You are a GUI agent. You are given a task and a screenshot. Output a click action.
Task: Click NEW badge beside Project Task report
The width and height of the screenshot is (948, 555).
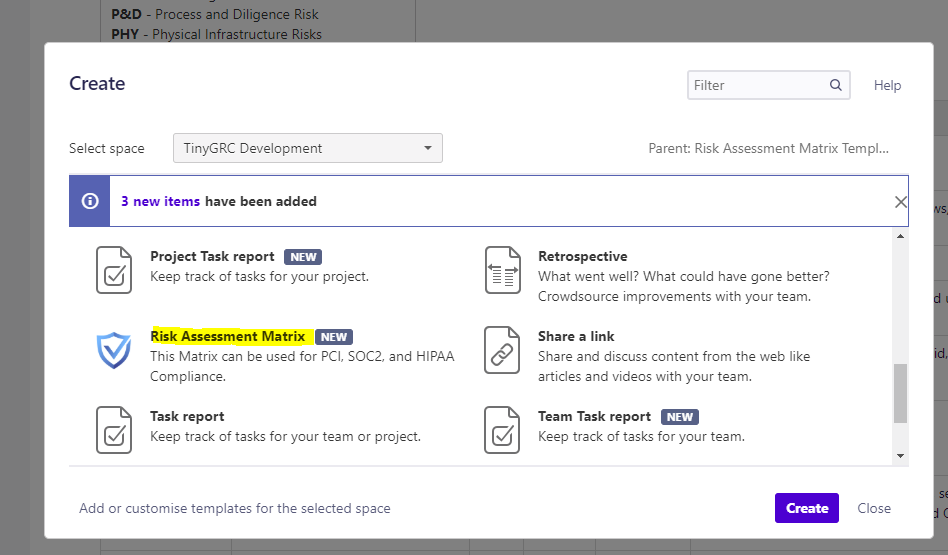(303, 257)
